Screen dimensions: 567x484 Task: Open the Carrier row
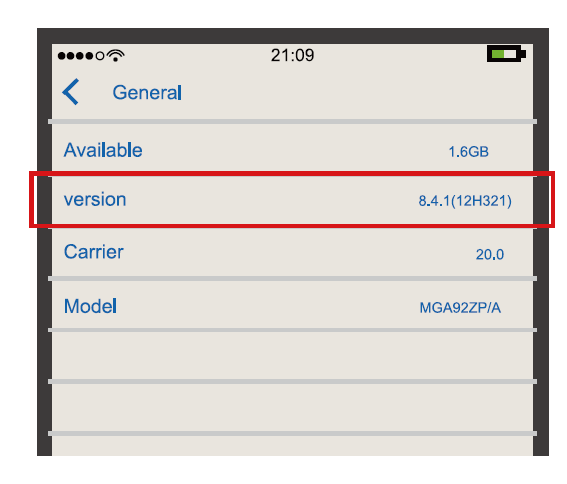click(x=292, y=252)
